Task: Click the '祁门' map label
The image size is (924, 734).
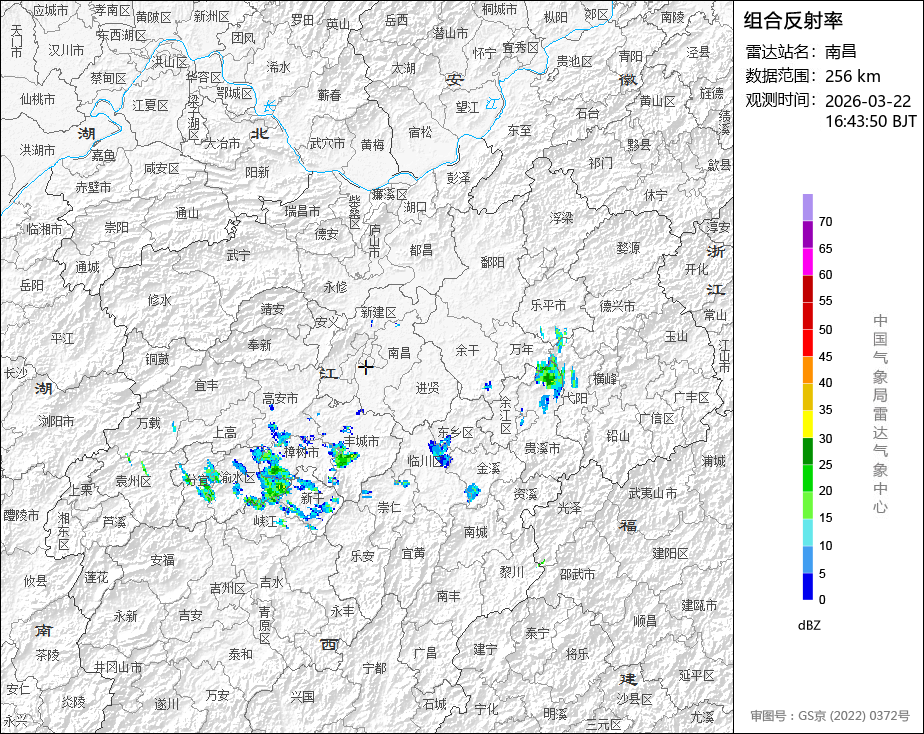Action: (x=600, y=163)
